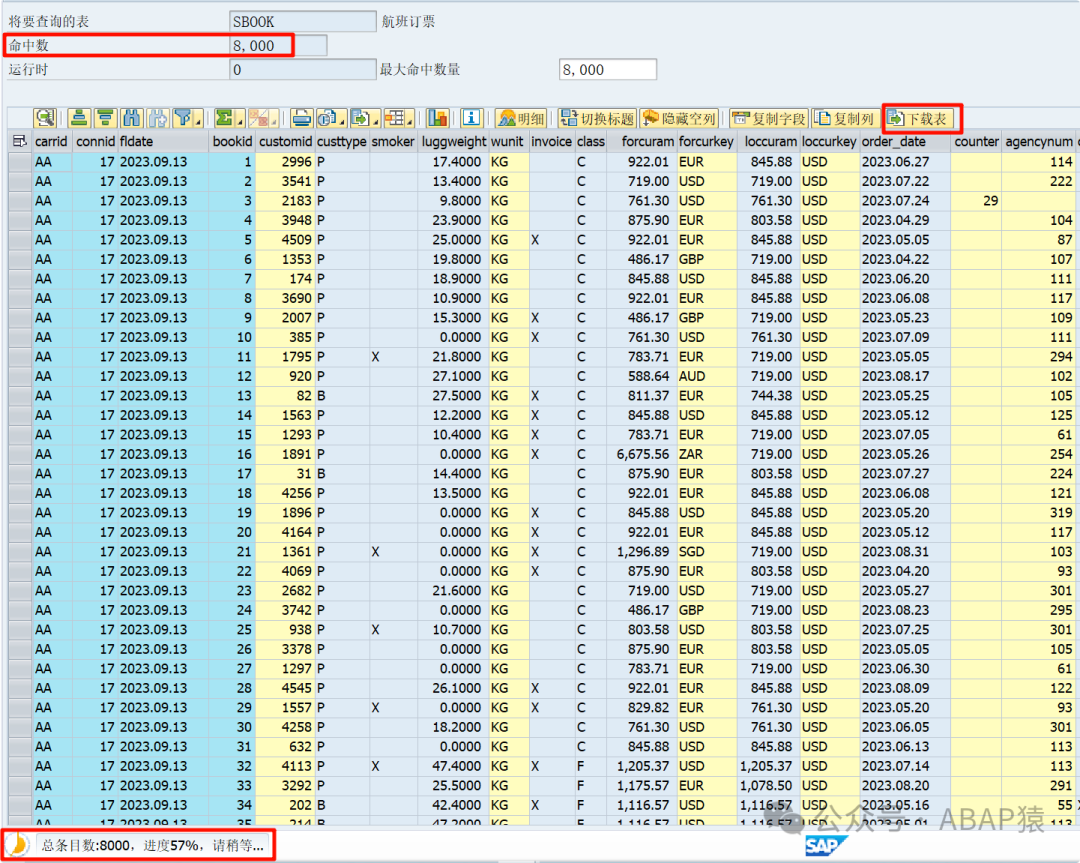Viewport: 1080px width, 863px height.
Task: Click the Subtotals icon
Action: pyautogui.click(x=259, y=118)
